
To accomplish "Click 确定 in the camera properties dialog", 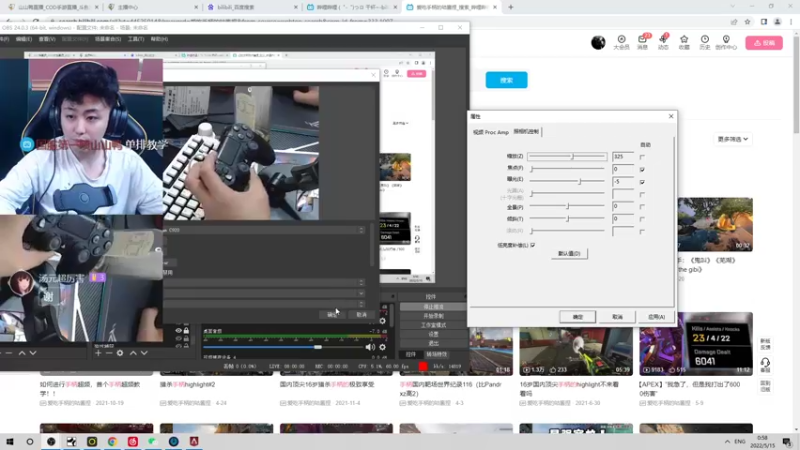I will pyautogui.click(x=578, y=317).
